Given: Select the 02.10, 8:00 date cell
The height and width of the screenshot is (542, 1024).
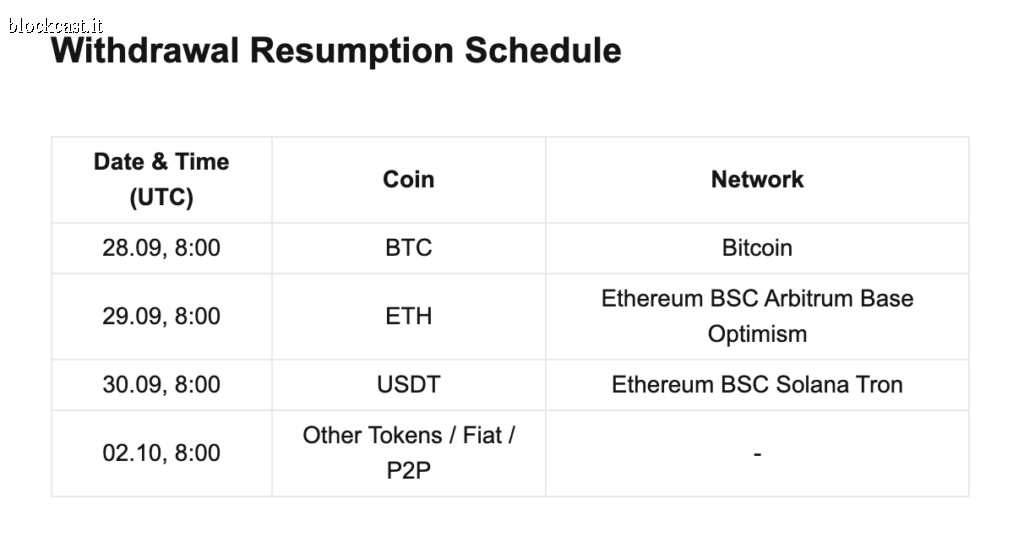Looking at the screenshot, I should click(161, 453).
